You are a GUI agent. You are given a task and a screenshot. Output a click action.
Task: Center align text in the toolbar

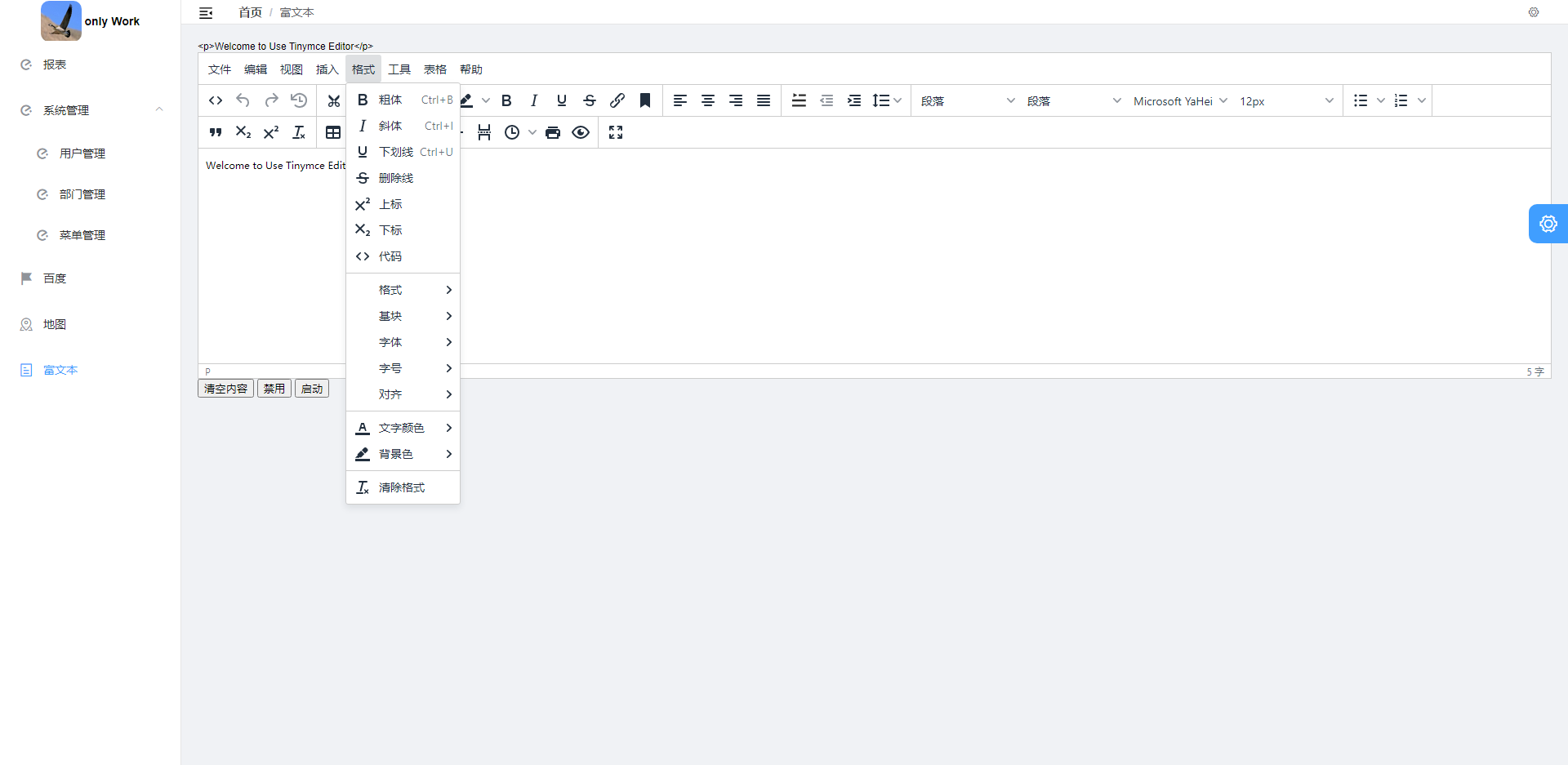pyautogui.click(x=708, y=100)
